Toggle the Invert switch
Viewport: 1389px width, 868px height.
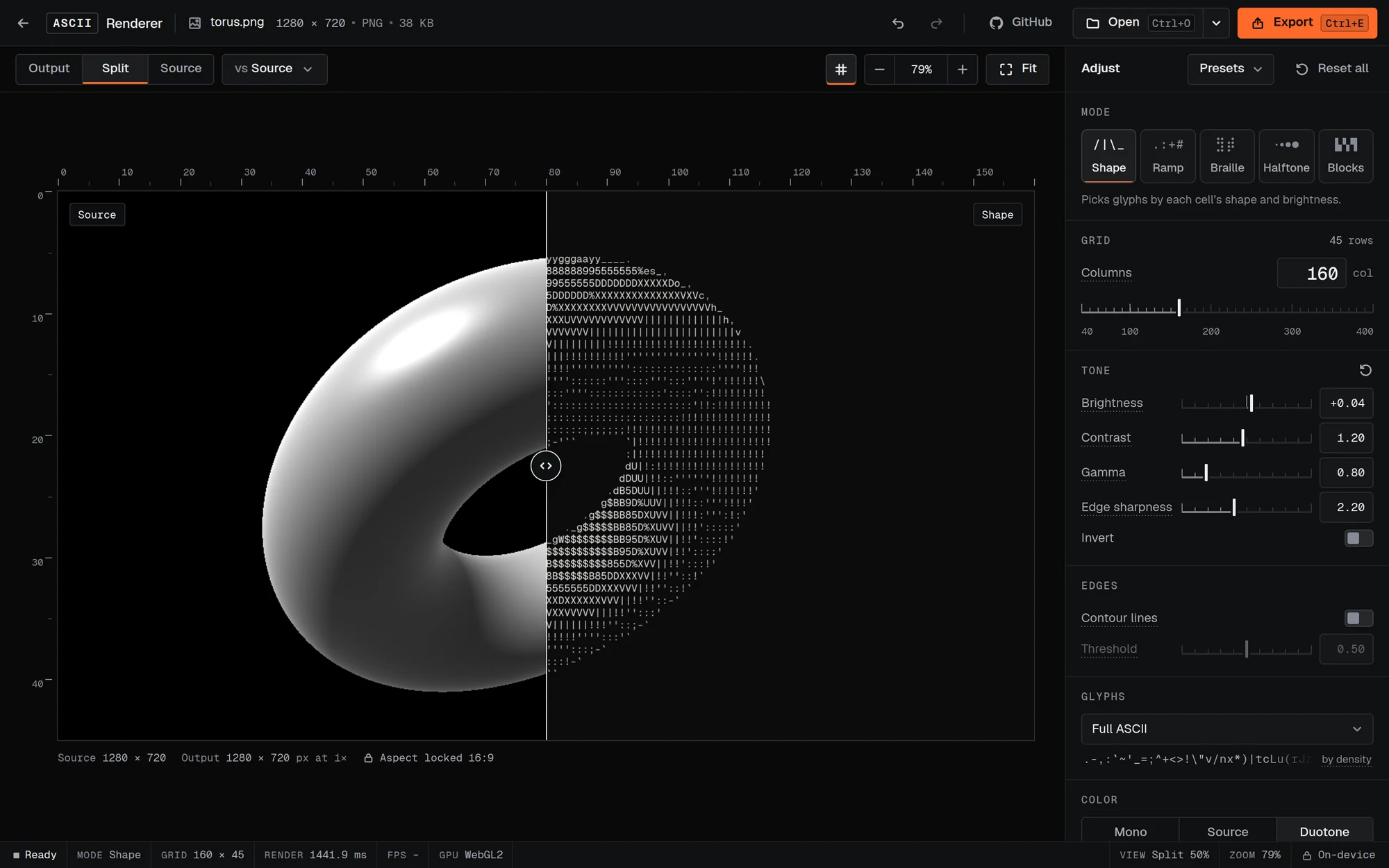coord(1358,538)
